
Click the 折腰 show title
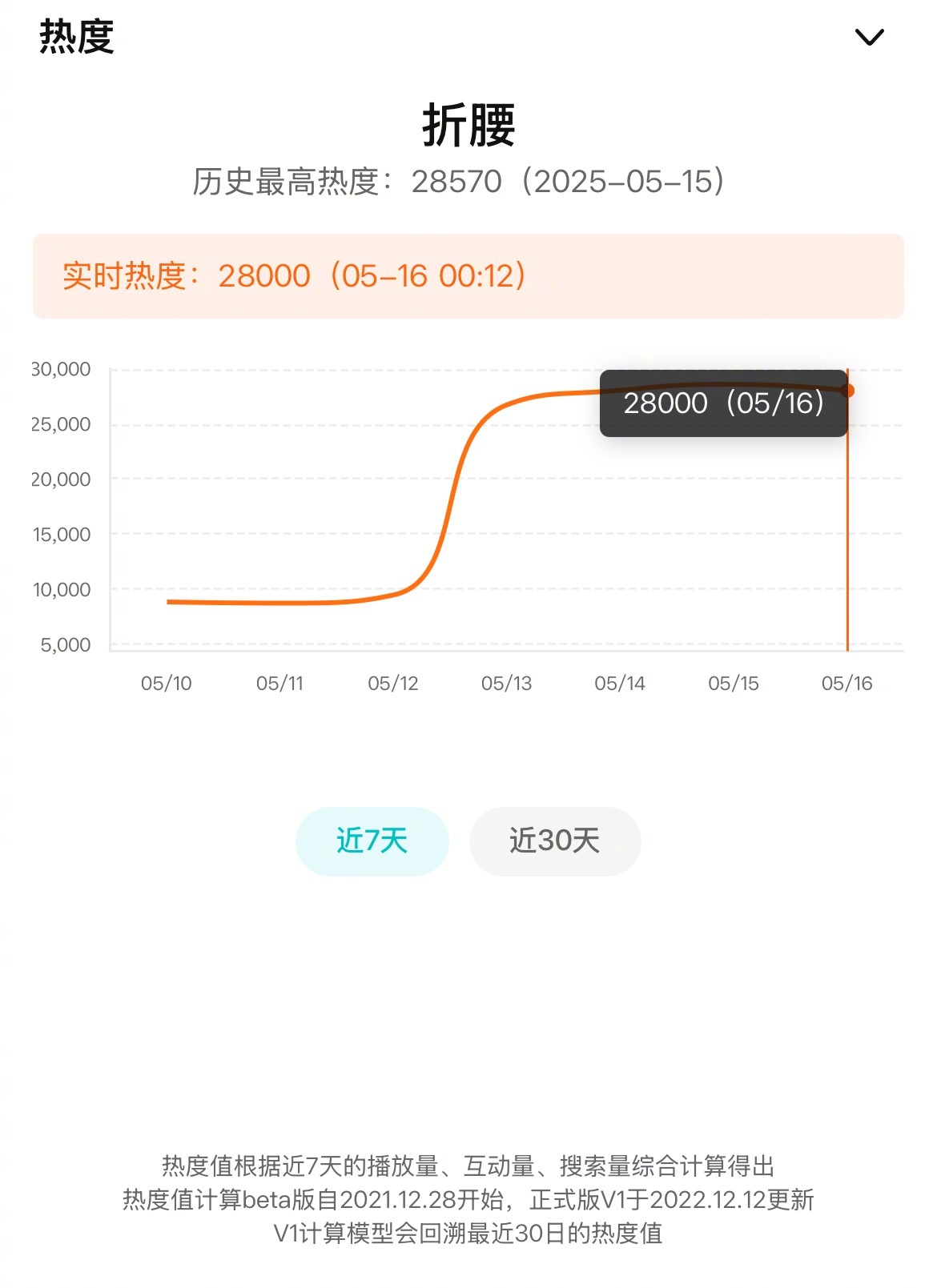coord(468,125)
